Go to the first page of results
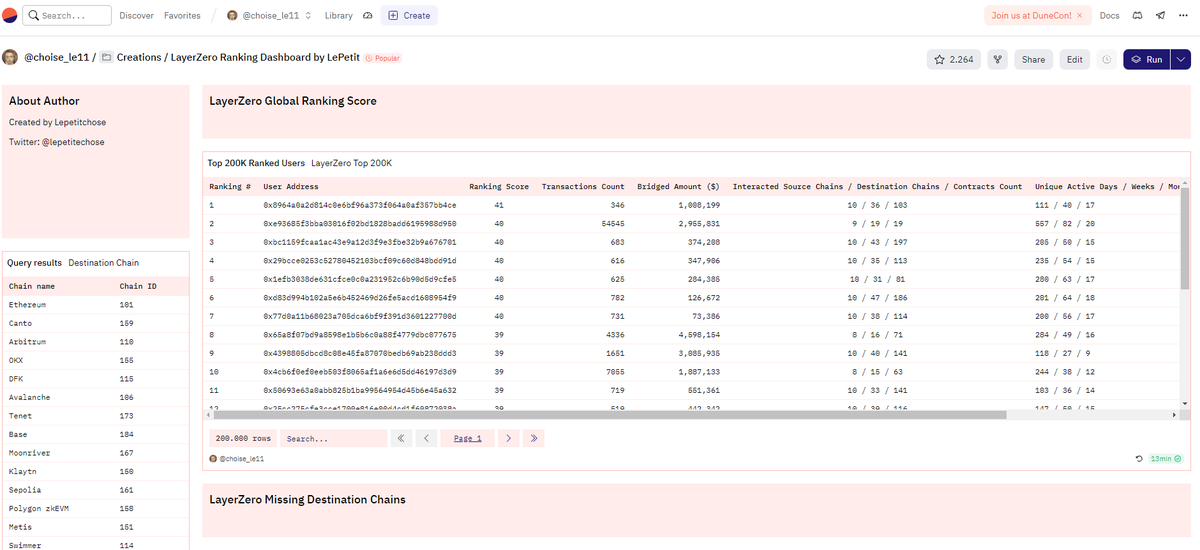 tap(401, 438)
